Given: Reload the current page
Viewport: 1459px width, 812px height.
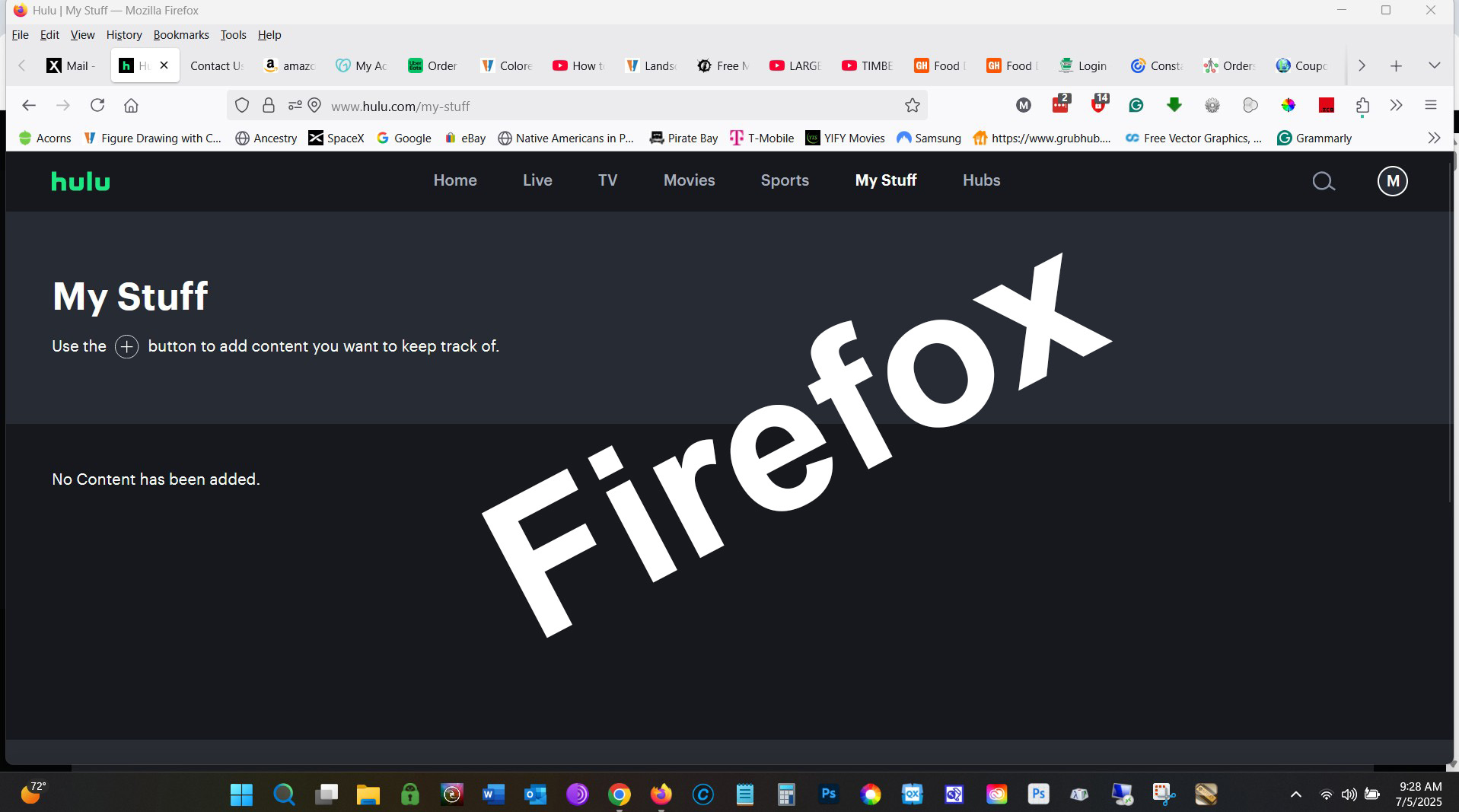Looking at the screenshot, I should click(x=97, y=105).
